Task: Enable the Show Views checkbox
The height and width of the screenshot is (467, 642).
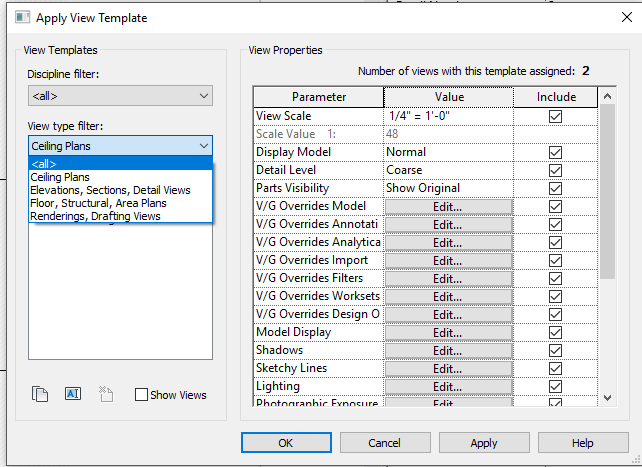Action: [x=141, y=395]
